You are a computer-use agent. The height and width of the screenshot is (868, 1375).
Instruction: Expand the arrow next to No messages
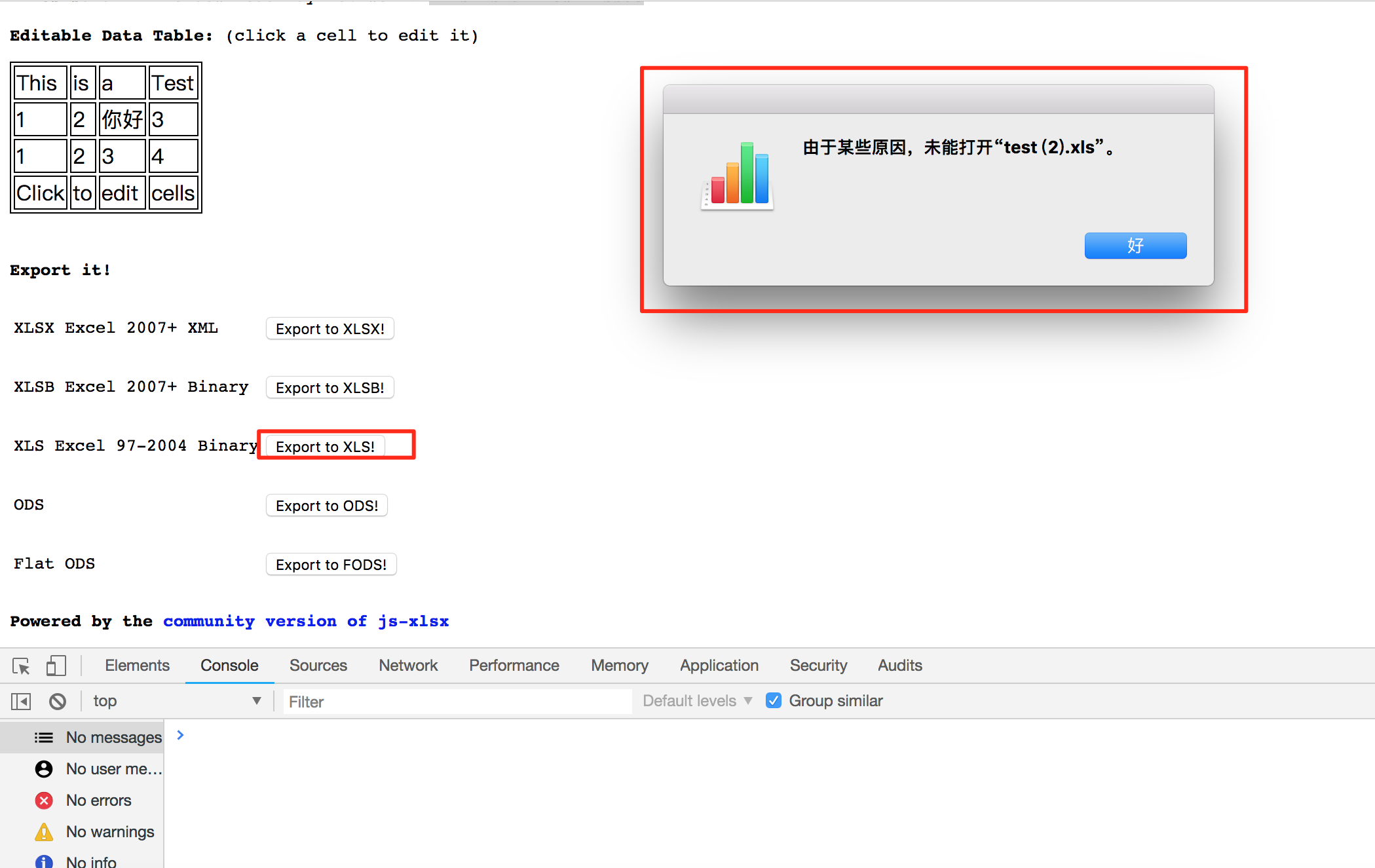179,735
